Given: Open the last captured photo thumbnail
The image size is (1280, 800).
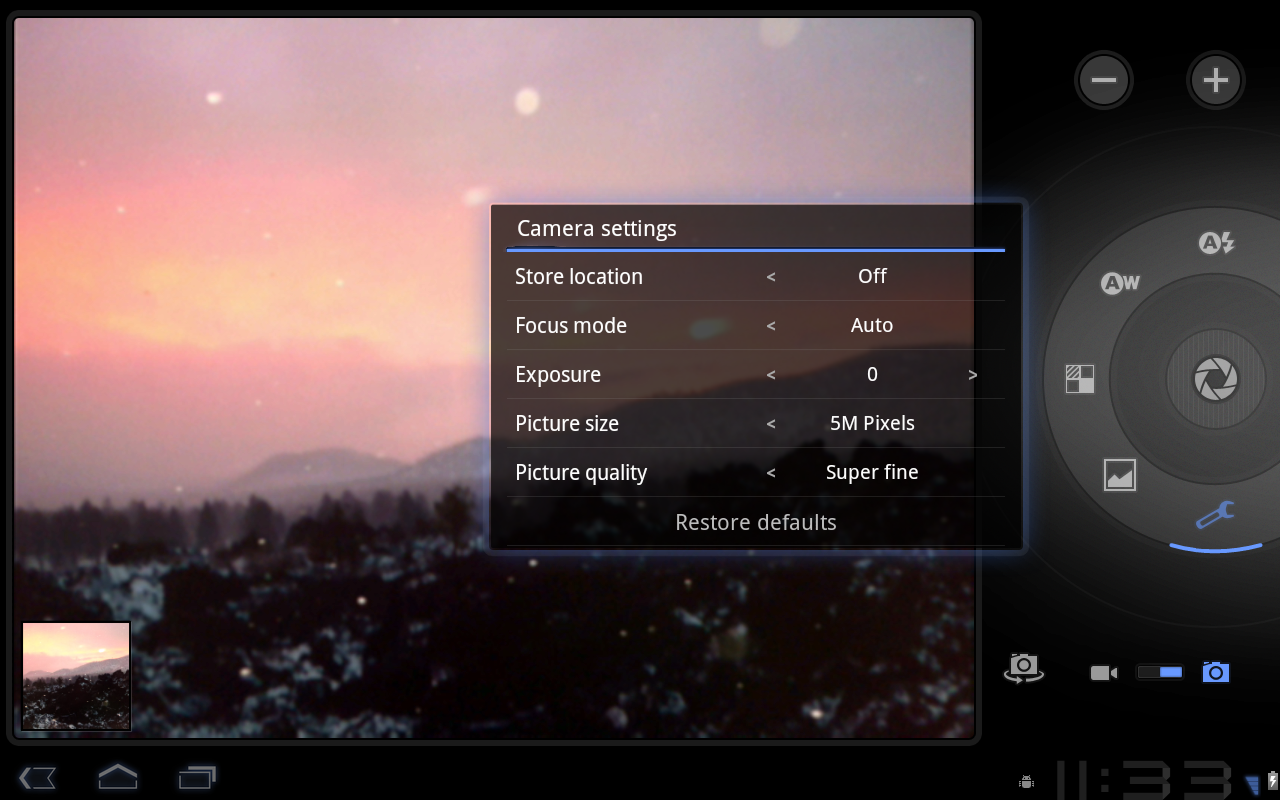Looking at the screenshot, I should pyautogui.click(x=76, y=675).
